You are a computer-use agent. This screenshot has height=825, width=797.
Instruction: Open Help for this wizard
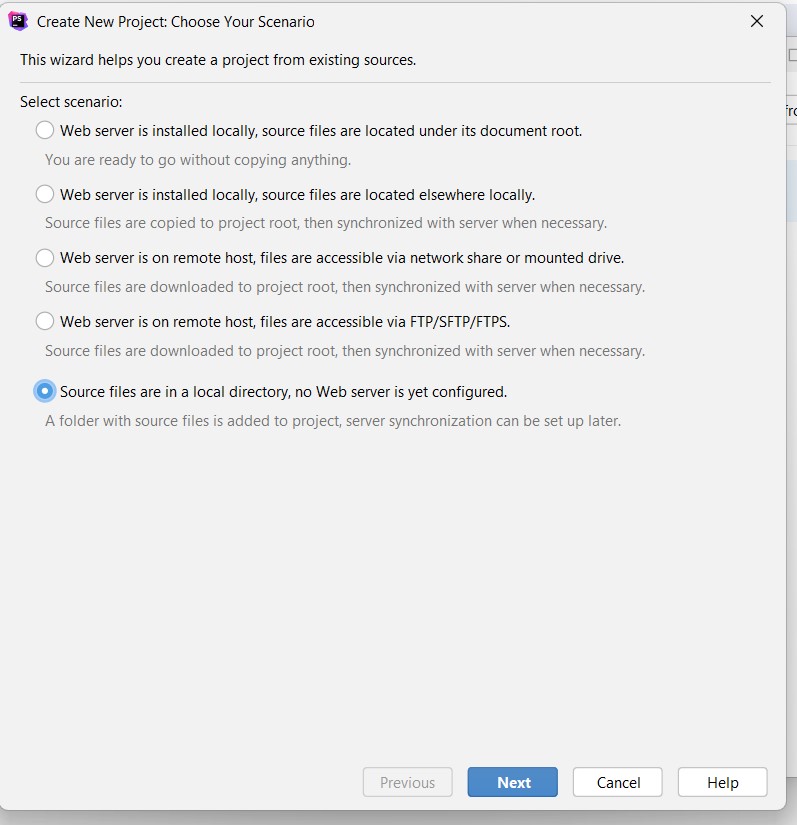(722, 782)
